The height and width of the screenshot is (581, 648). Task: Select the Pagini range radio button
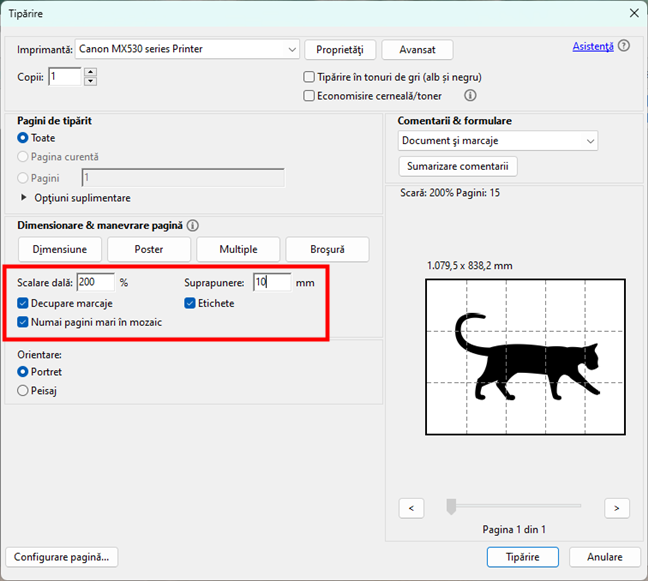(23, 178)
